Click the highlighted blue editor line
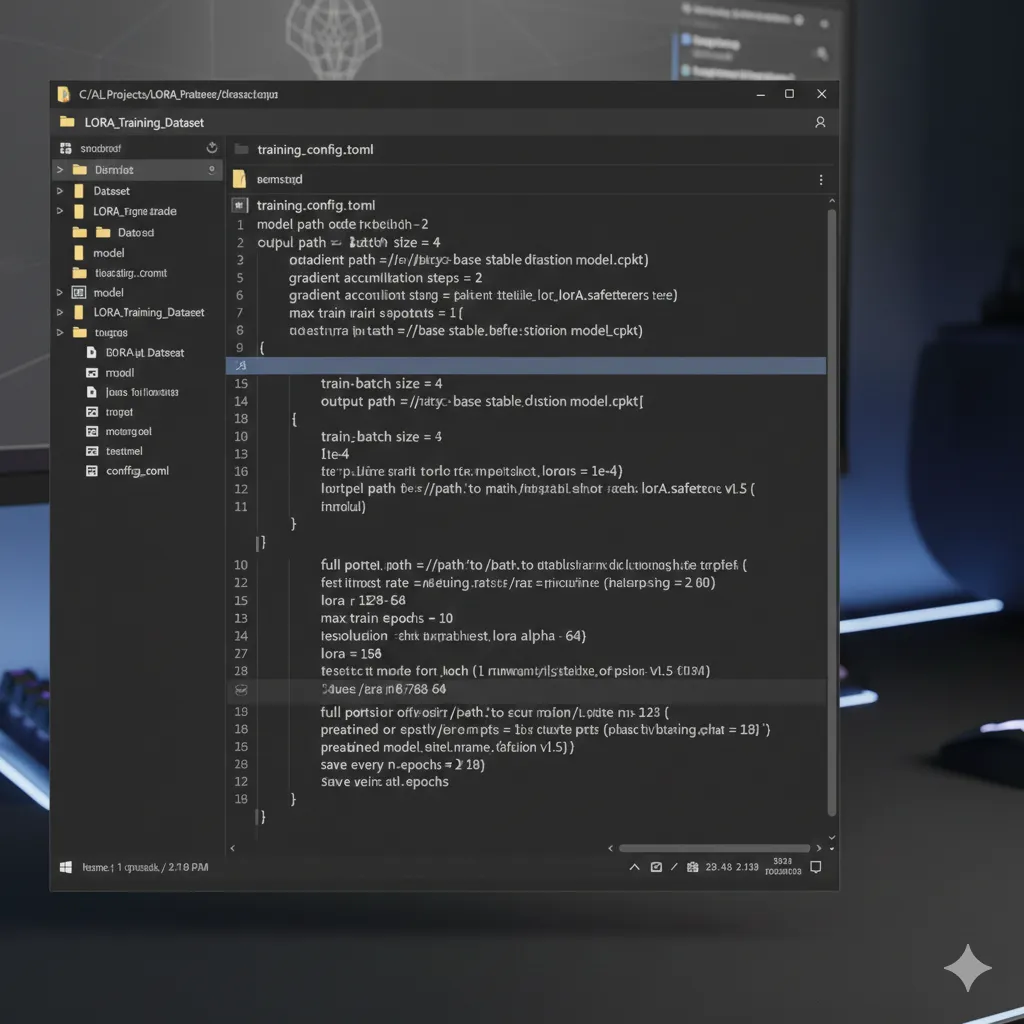 click(x=526, y=366)
